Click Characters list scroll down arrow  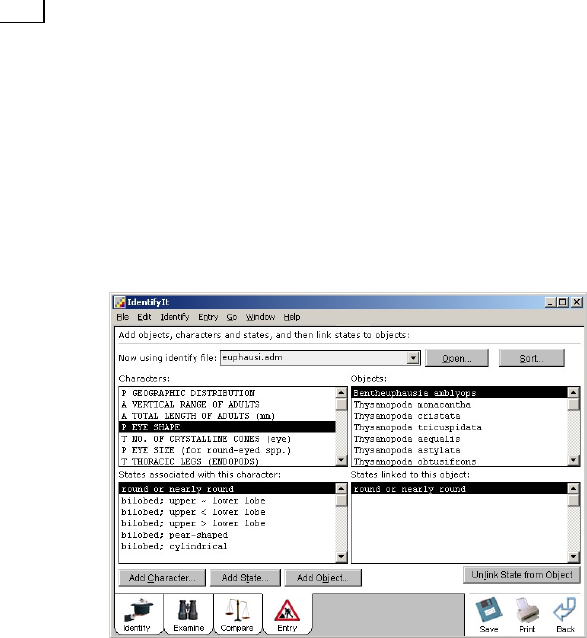tap(341, 460)
